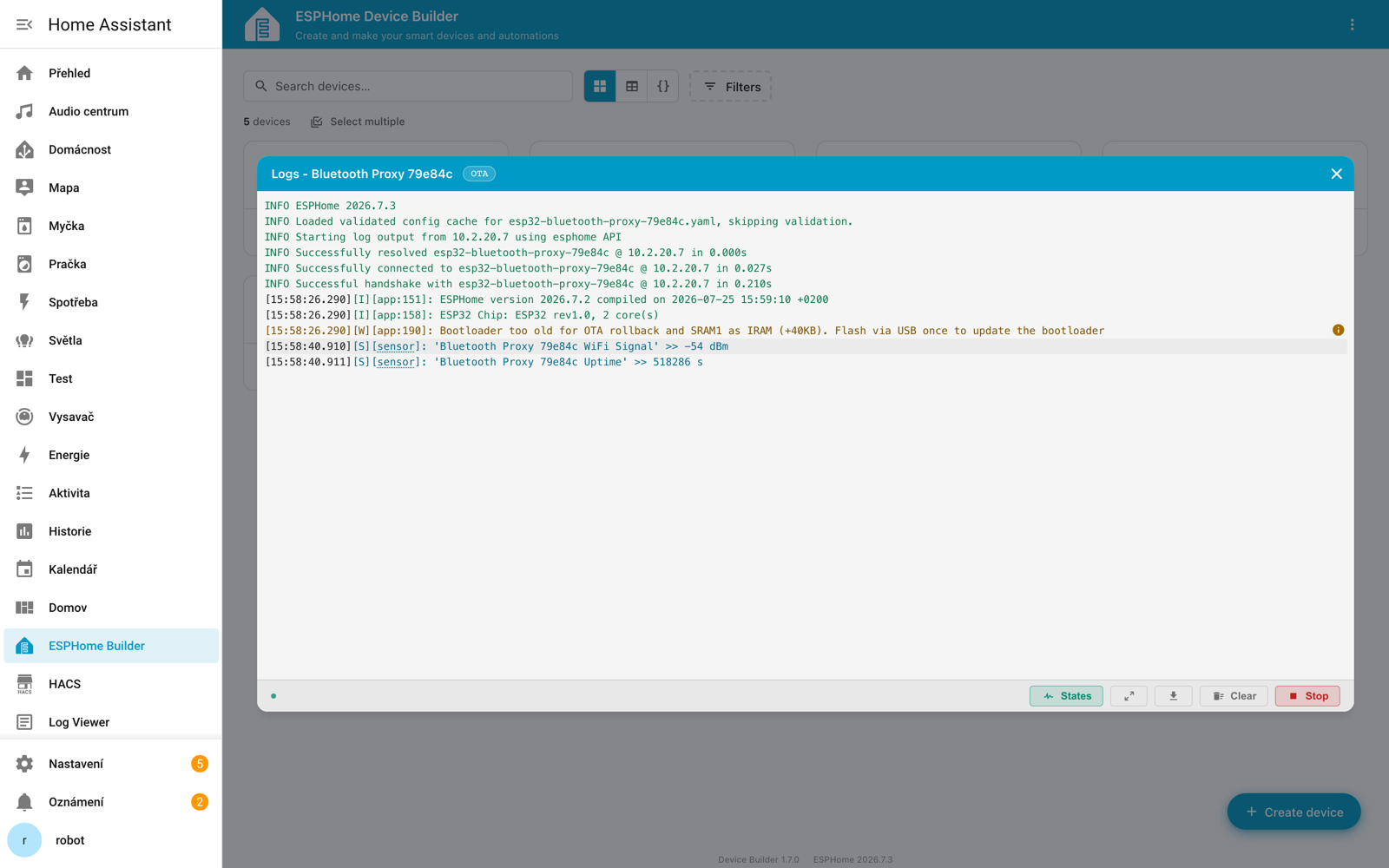
Task: Click the ESPHome Builder sidebar icon
Action: [24, 646]
